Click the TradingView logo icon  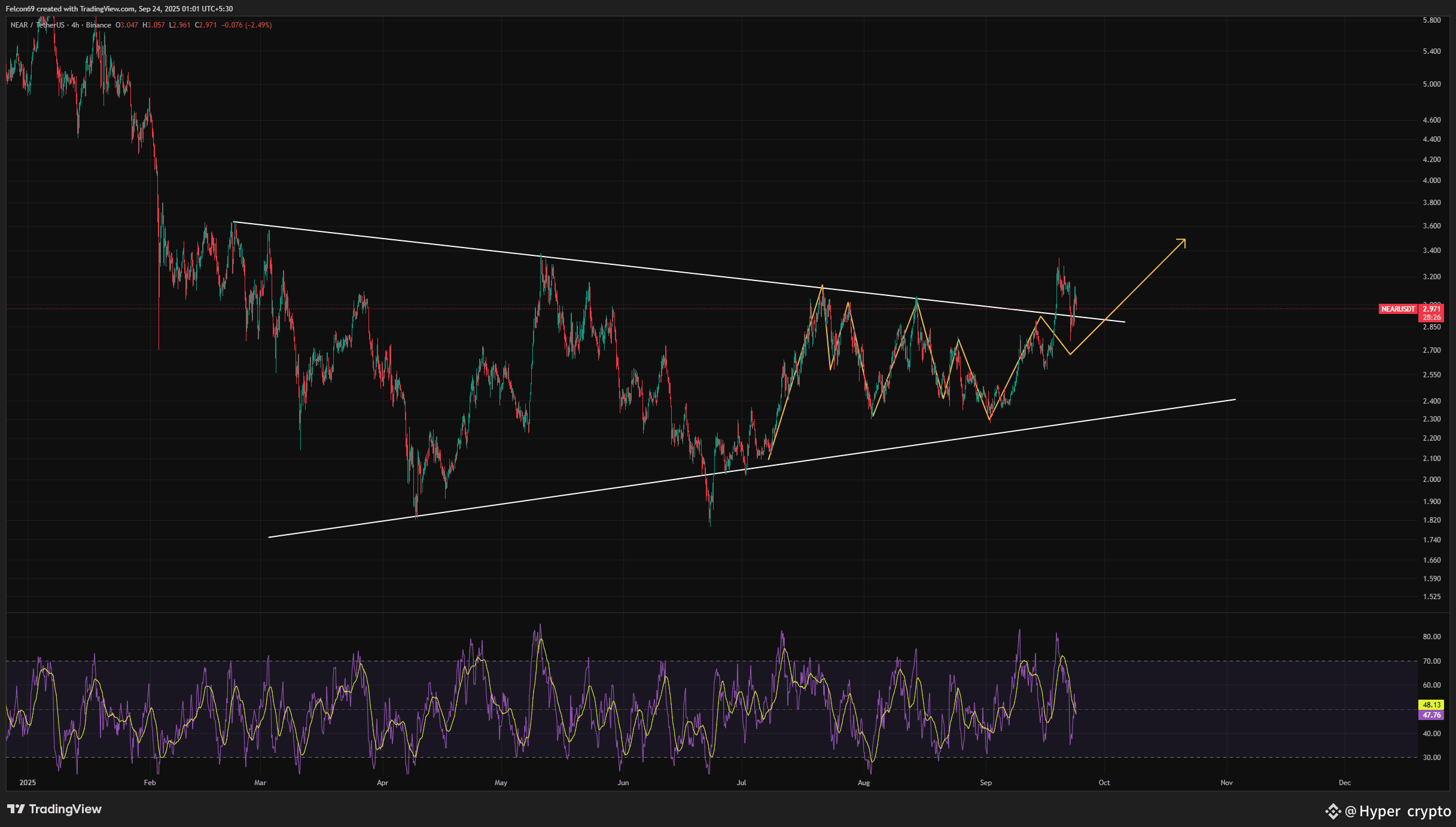tap(16, 809)
